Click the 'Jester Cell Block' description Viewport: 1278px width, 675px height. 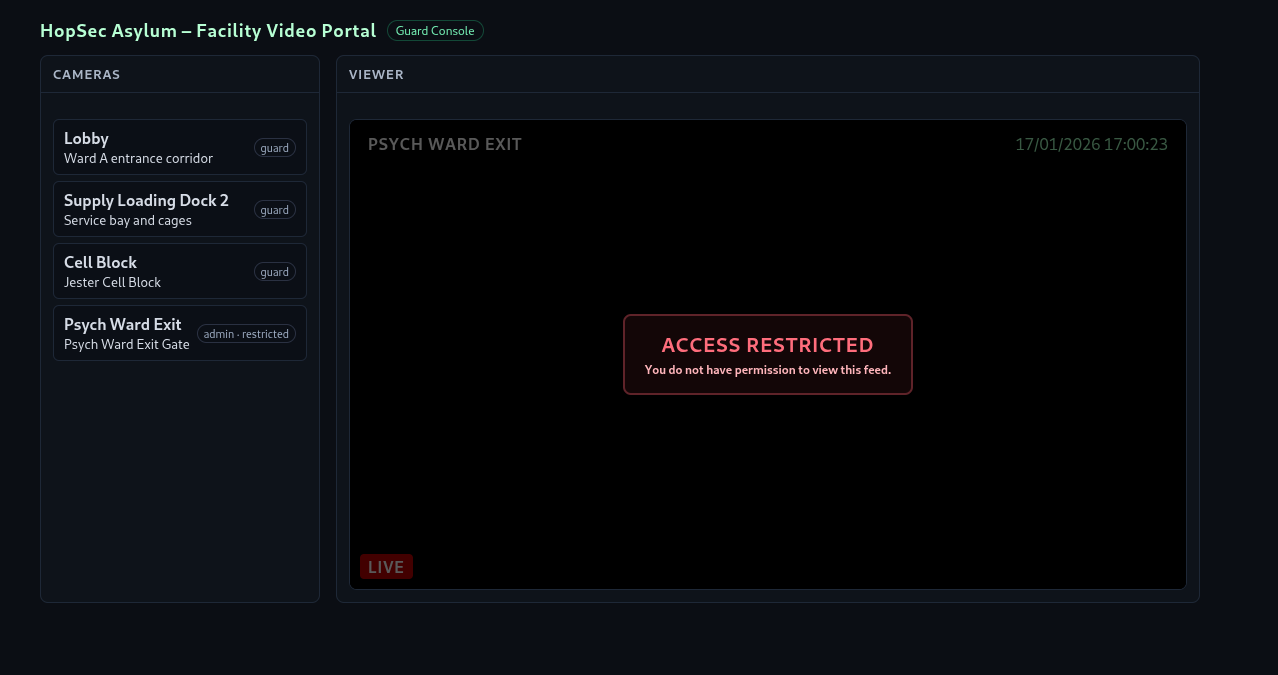tap(112, 282)
